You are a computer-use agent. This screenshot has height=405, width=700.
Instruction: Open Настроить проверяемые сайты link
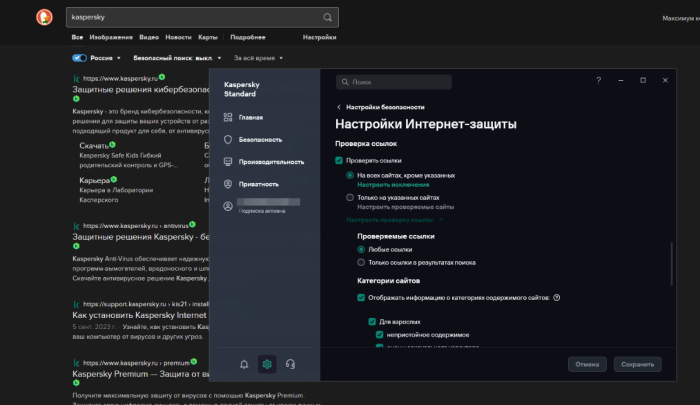(x=405, y=207)
